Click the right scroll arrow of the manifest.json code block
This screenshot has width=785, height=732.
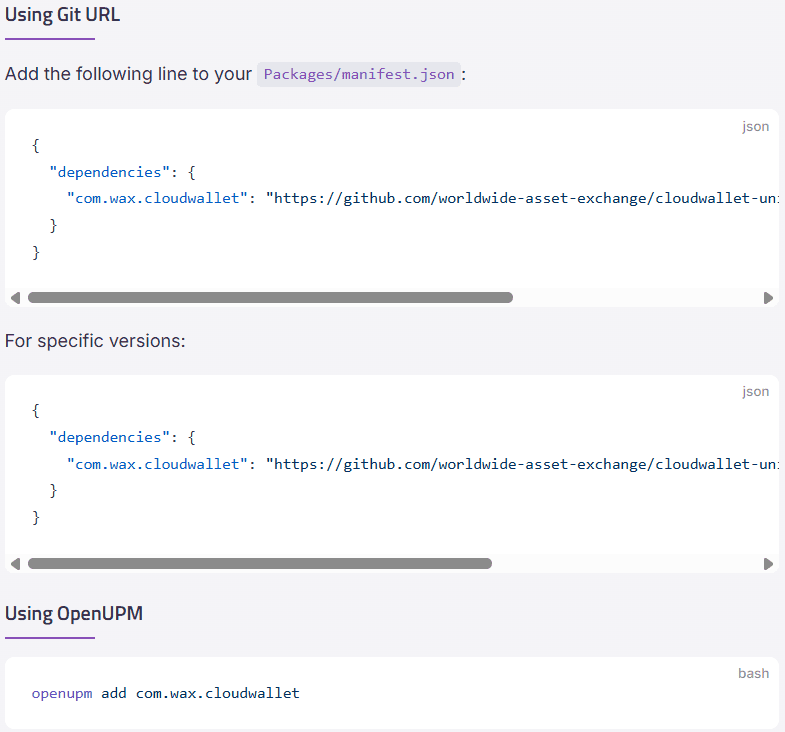(768, 298)
